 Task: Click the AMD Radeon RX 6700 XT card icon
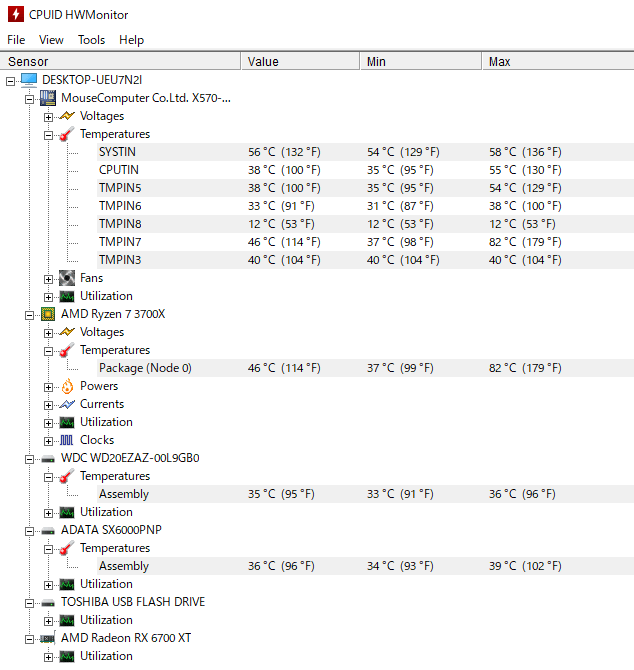coord(47,638)
